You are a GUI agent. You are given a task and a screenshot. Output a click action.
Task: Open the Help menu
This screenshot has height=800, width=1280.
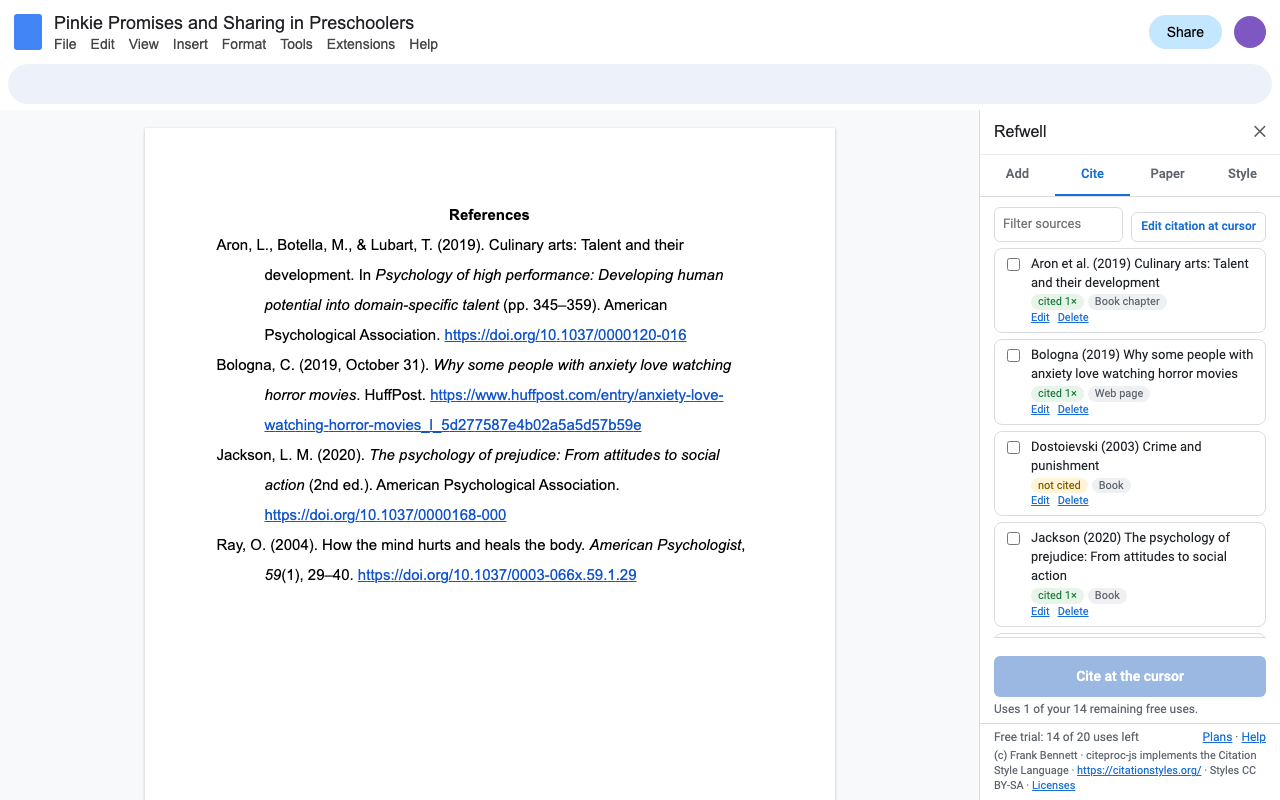pos(423,44)
